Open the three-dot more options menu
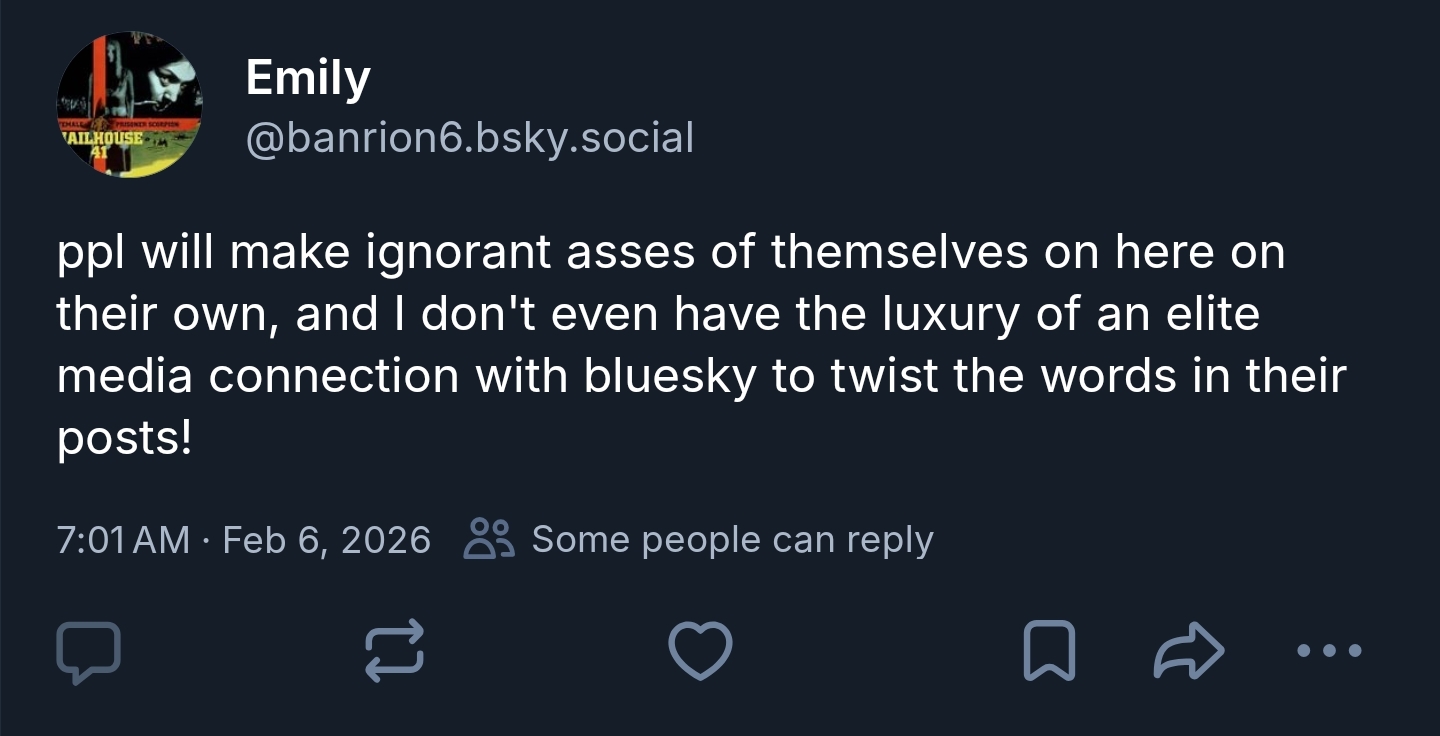This screenshot has width=1440, height=736. pos(1328,651)
